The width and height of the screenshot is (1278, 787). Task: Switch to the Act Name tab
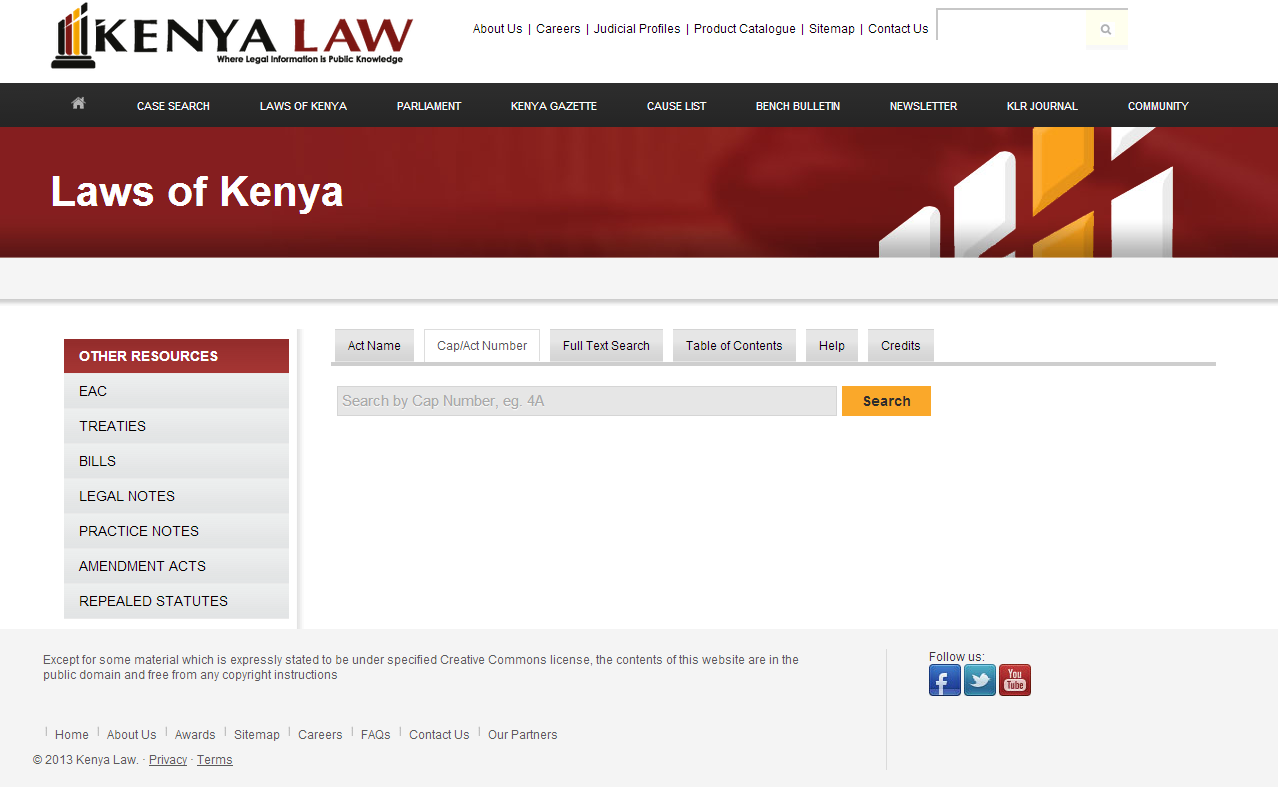click(x=374, y=346)
